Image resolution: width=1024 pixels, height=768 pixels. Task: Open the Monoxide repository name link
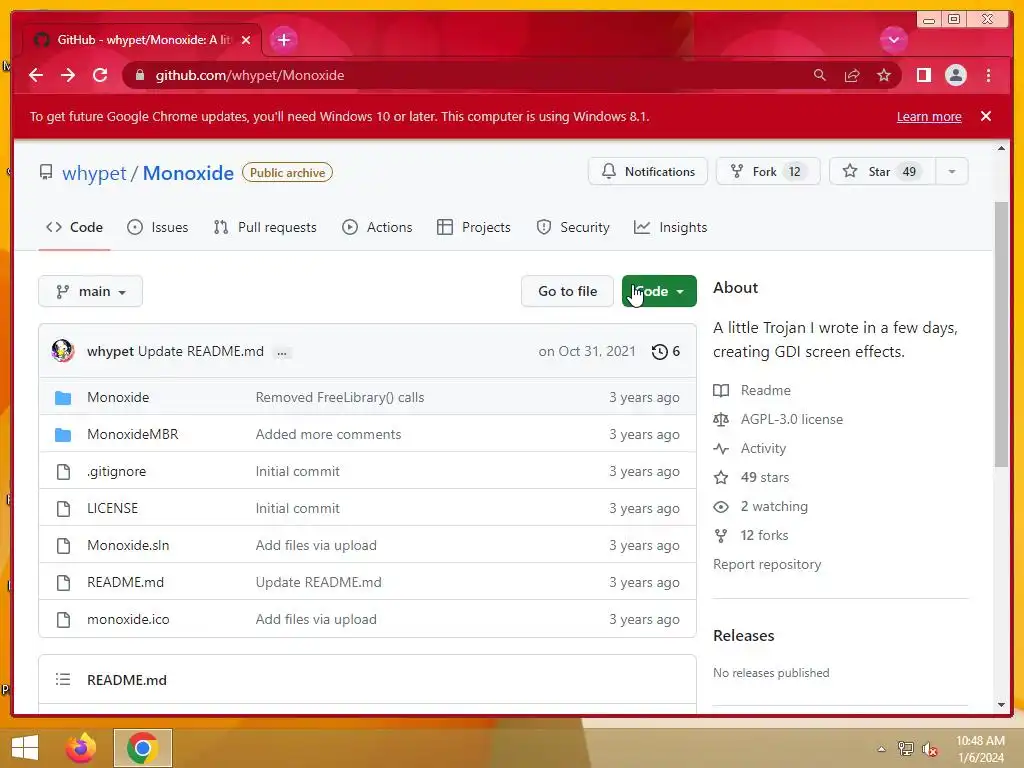coord(188,173)
